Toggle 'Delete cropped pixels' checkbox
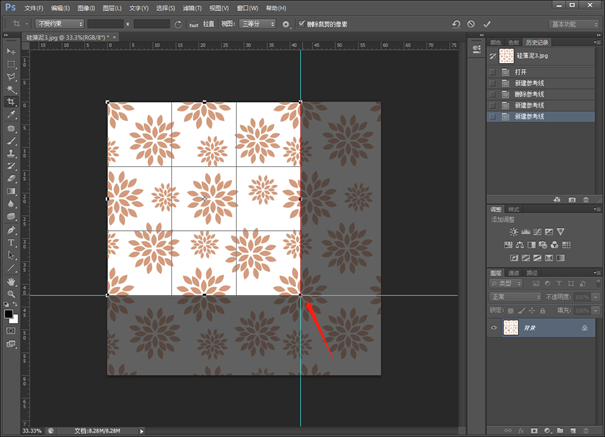605x437 pixels. [302, 23]
